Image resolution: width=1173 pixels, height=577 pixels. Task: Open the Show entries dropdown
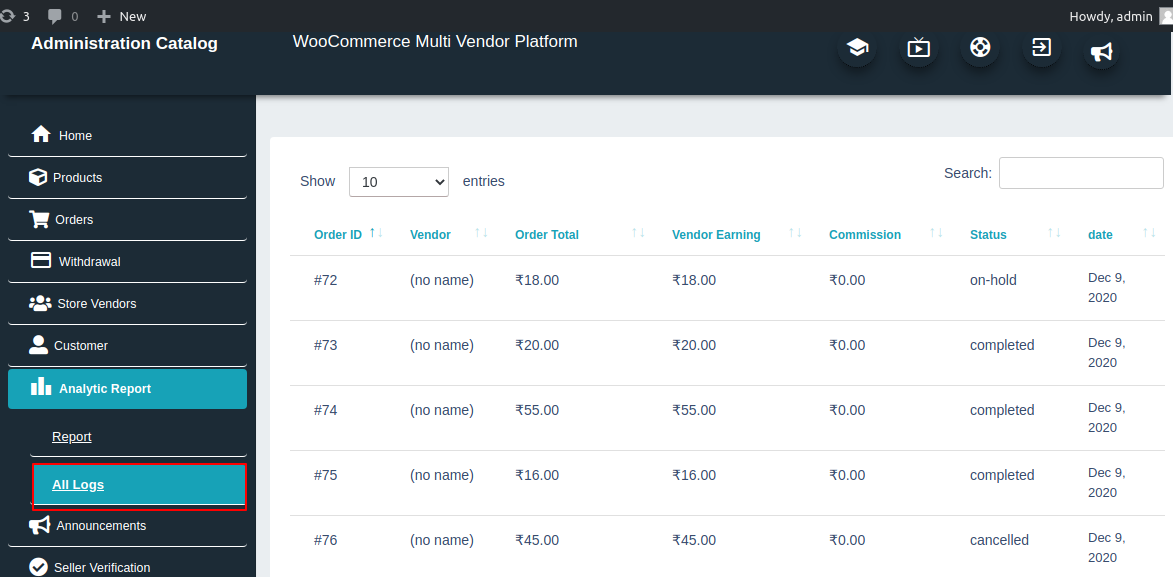click(399, 182)
